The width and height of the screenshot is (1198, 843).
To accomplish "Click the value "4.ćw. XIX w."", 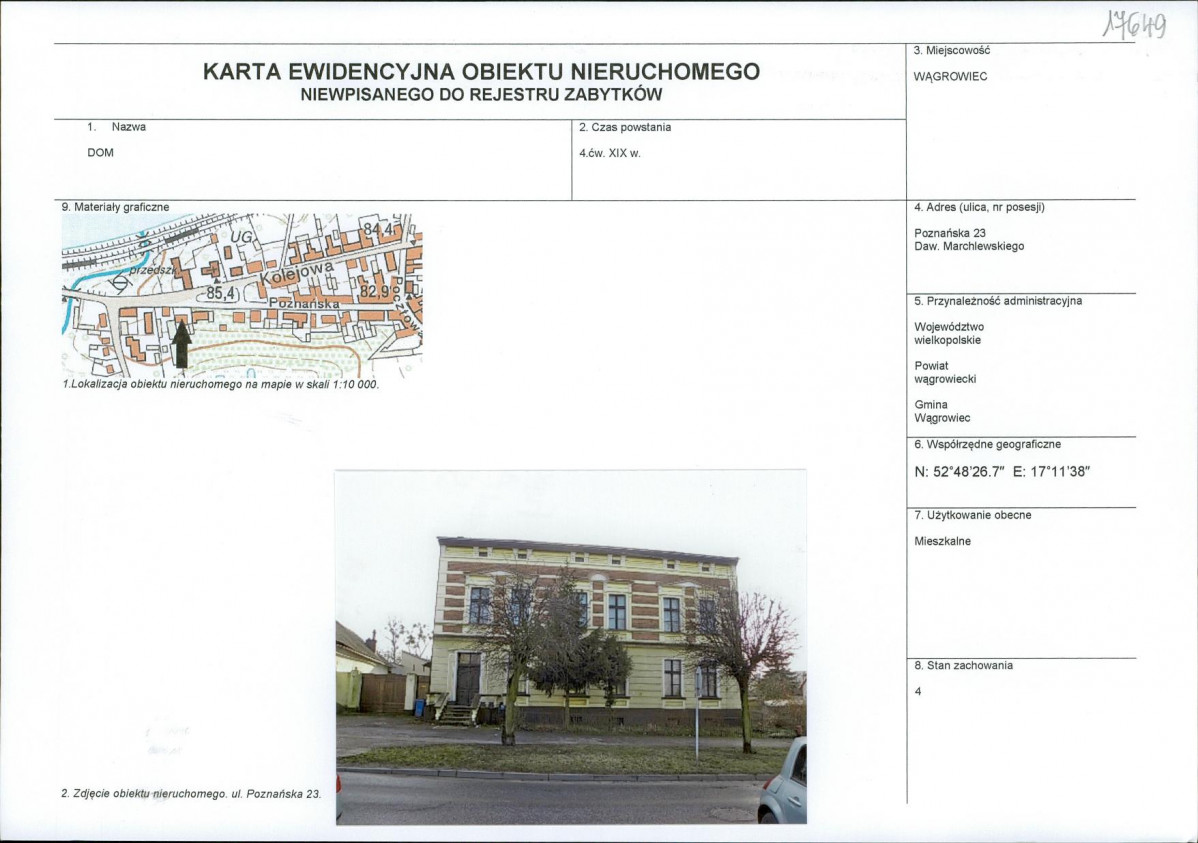I will click(x=610, y=153).
